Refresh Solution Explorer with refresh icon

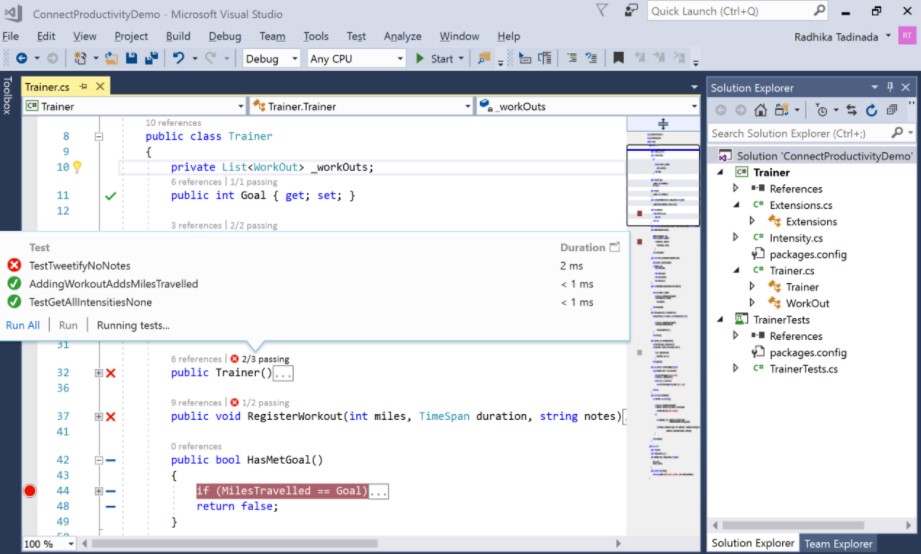tap(872, 110)
